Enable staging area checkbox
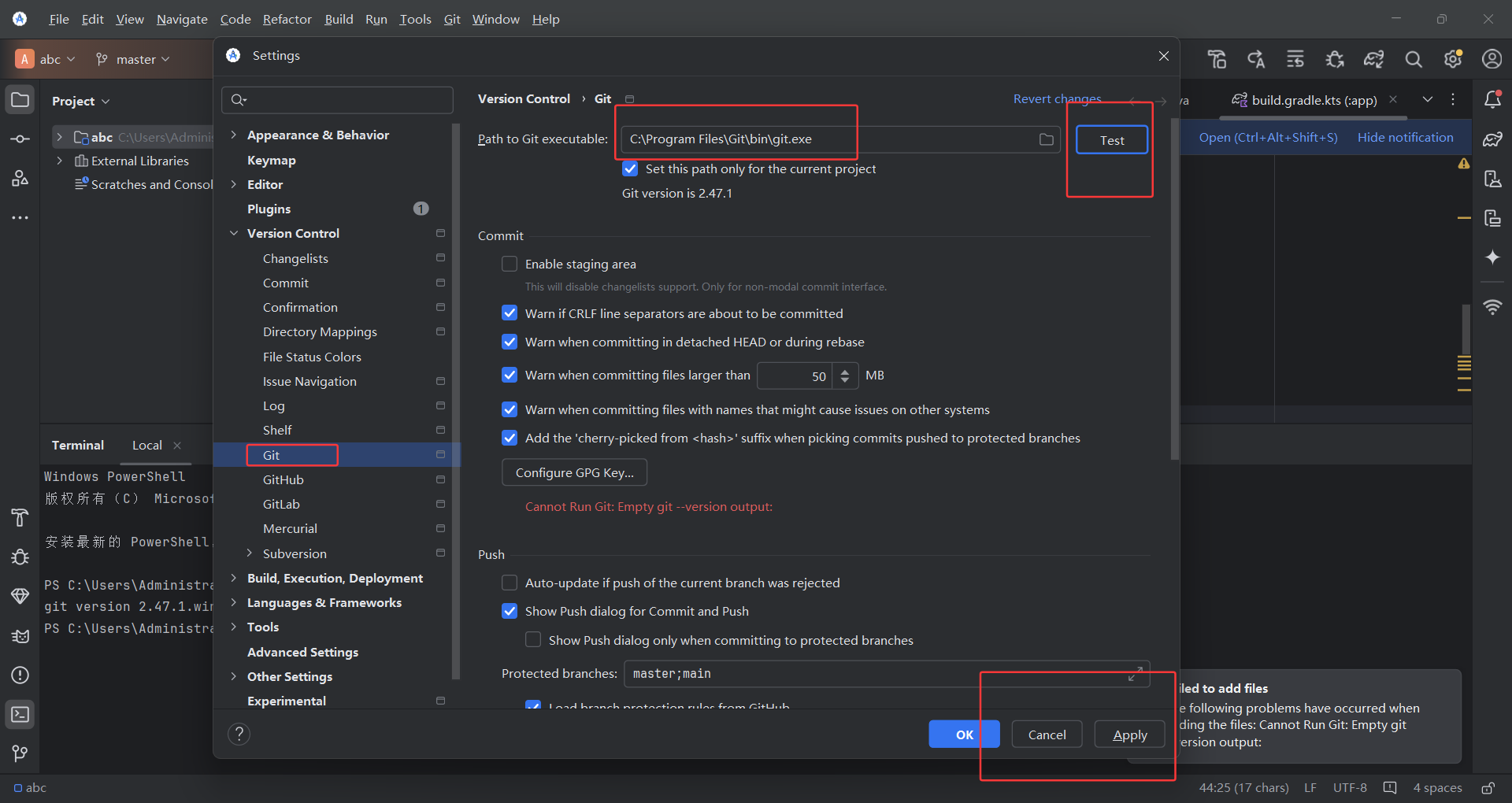Screen dimensions: 1512x803 pyautogui.click(x=510, y=264)
